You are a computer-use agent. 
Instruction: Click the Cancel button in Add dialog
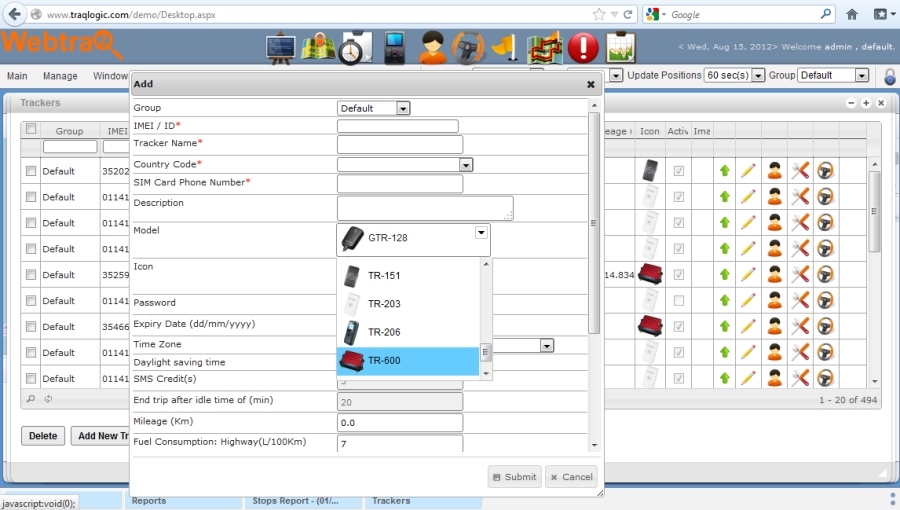click(571, 477)
